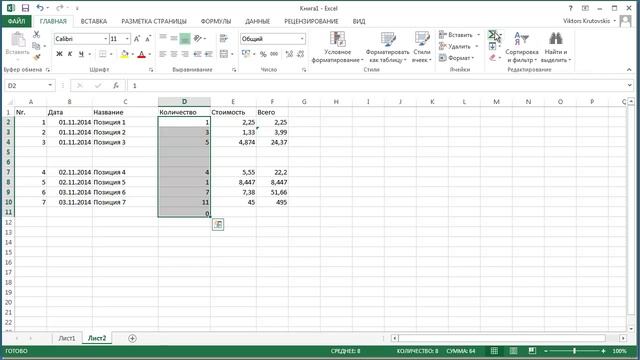Click the Undo arrow icon
Viewport: 640px width, 360px height.
(40, 8)
